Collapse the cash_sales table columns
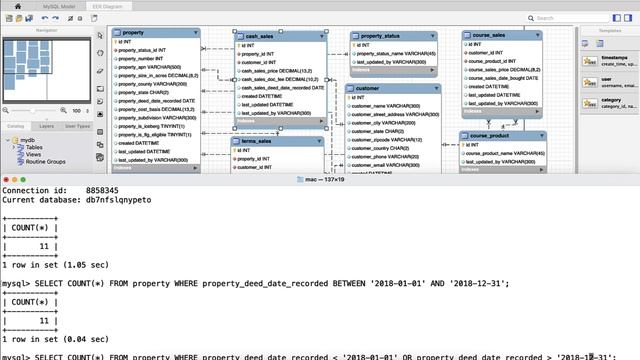Image resolution: width=640 pixels, height=360 pixels. (x=322, y=37)
